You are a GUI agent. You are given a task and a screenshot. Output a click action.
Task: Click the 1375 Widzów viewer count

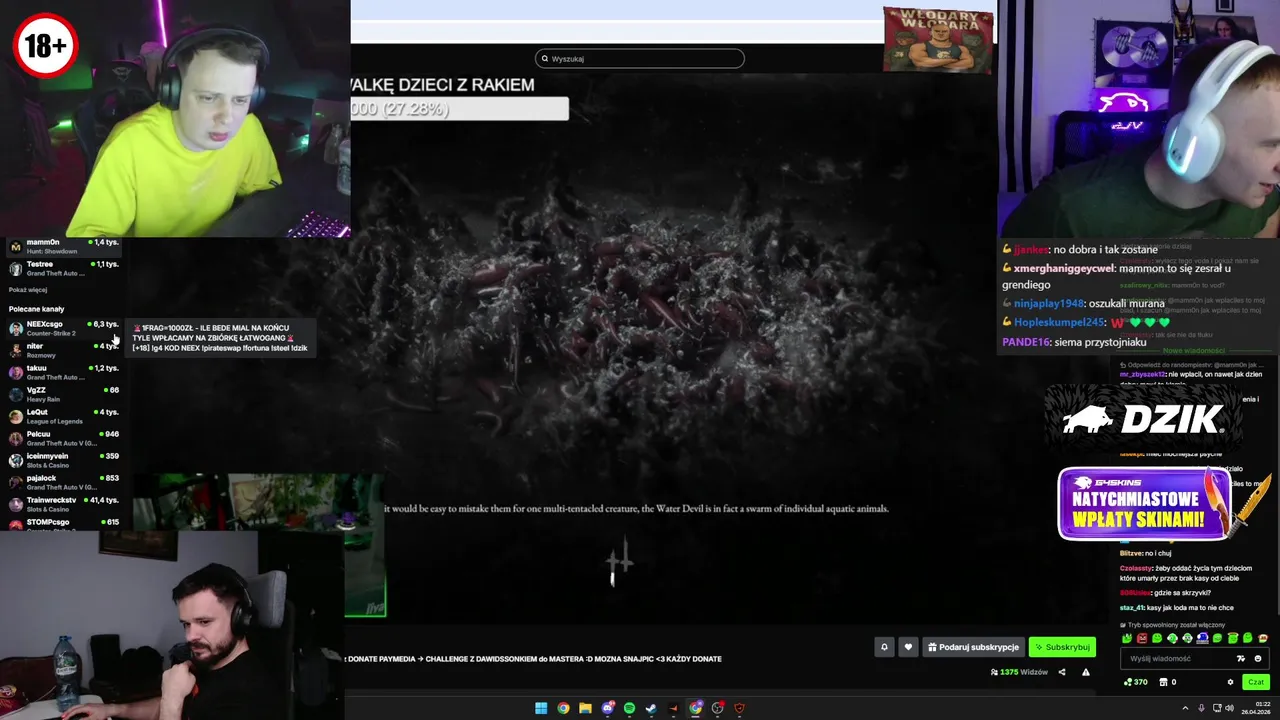[1019, 672]
